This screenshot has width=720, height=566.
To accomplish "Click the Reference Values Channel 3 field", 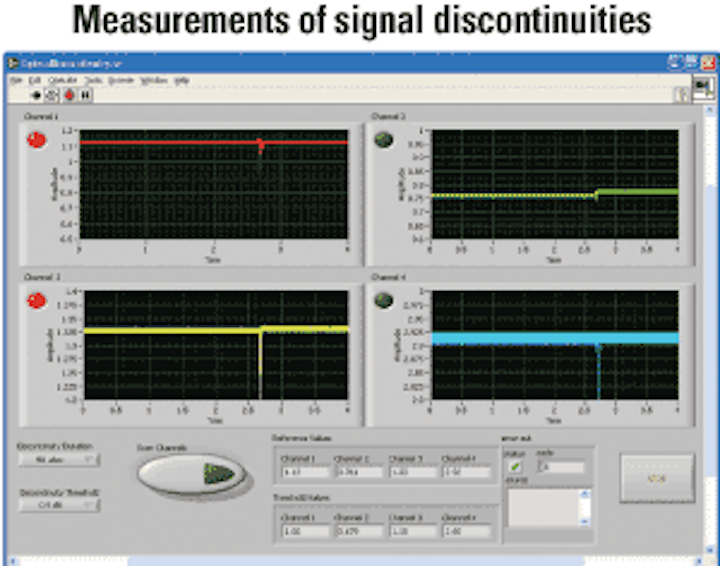I will [413, 471].
